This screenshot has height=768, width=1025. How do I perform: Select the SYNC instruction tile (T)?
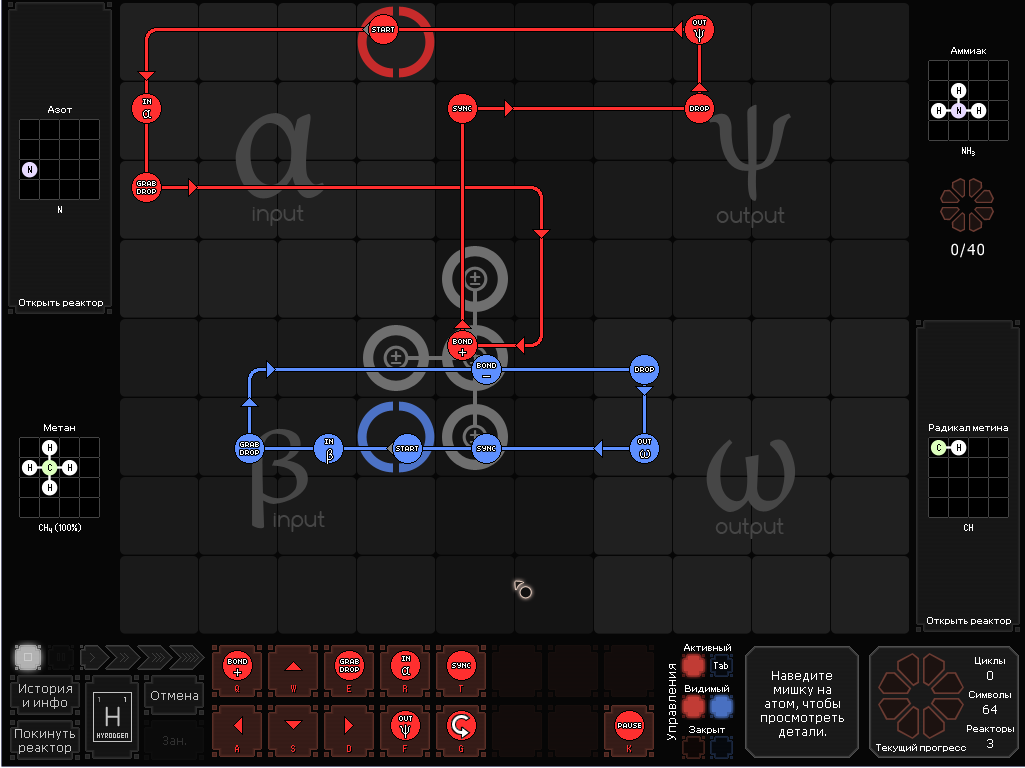click(x=461, y=671)
